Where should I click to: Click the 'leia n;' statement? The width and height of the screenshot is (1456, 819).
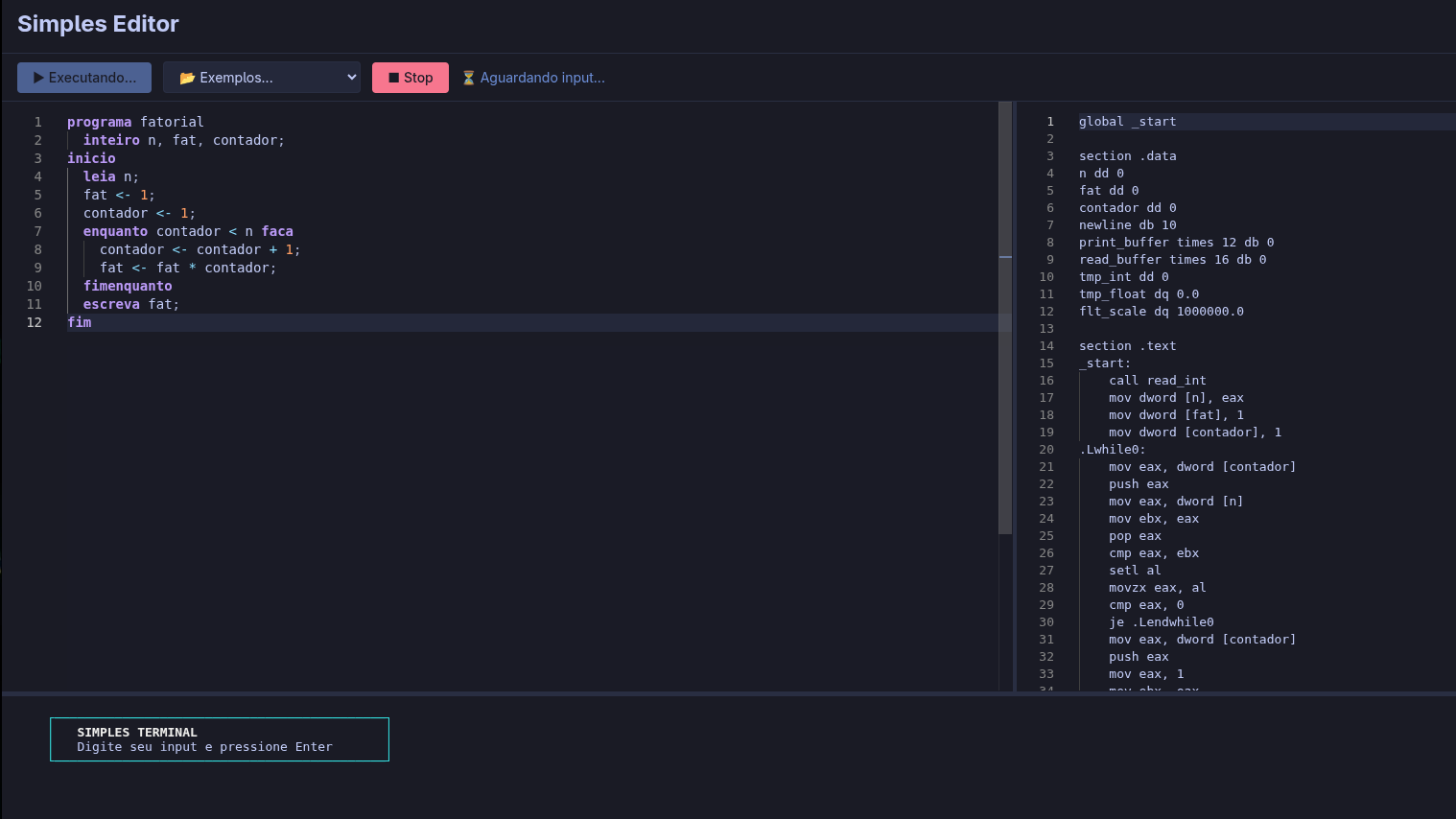tap(111, 176)
